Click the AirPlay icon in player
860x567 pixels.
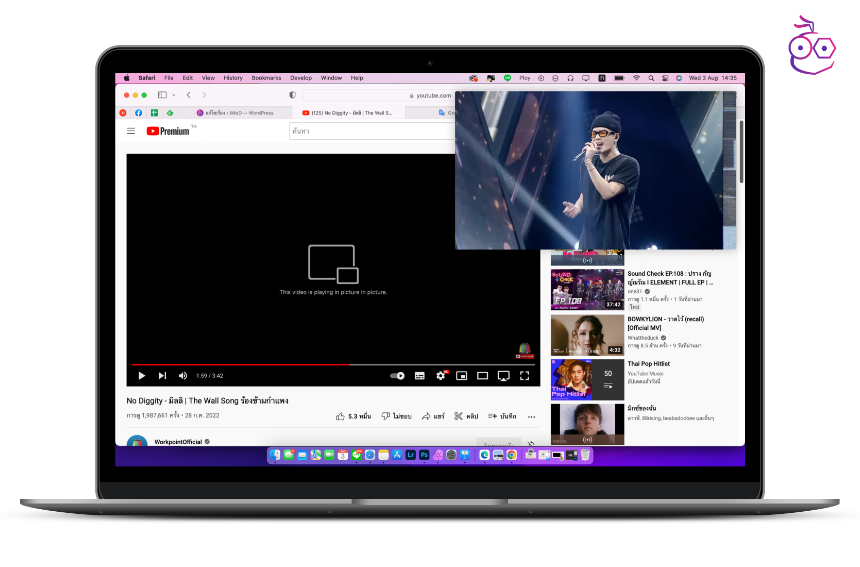click(x=503, y=376)
